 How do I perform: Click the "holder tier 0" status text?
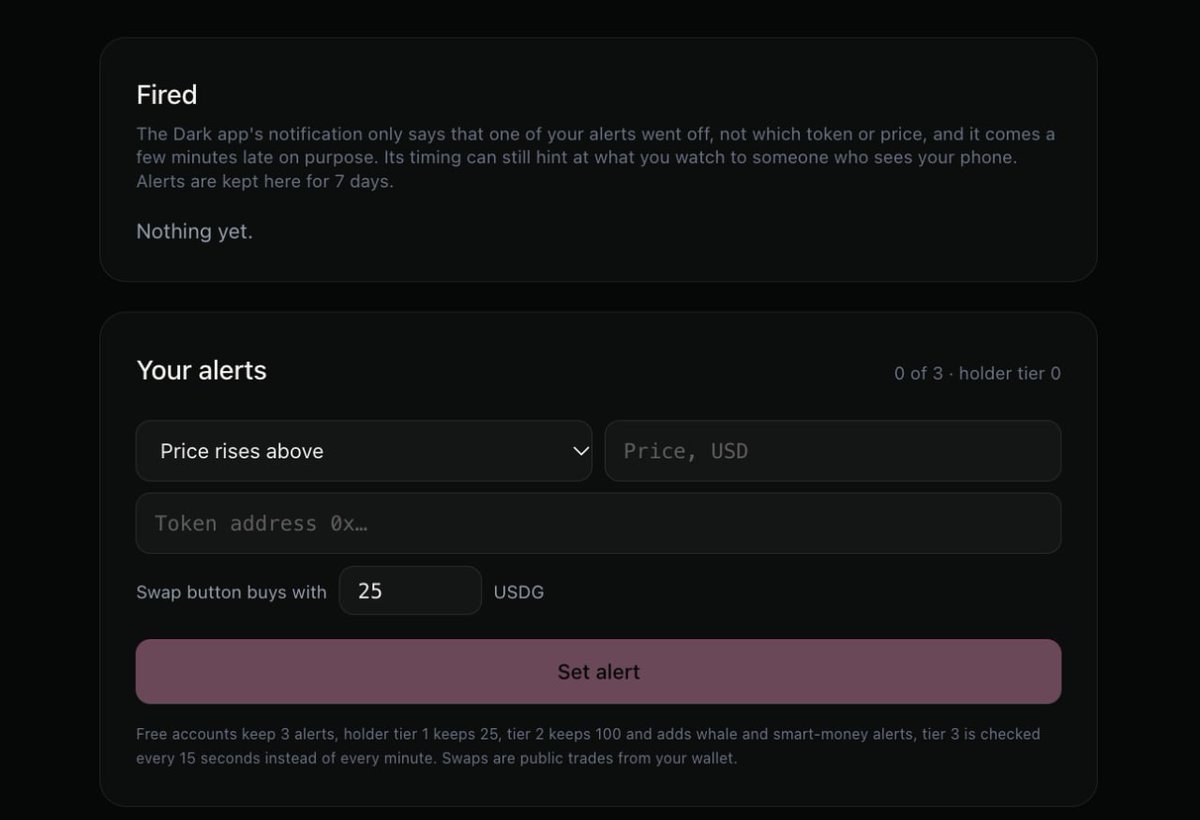1010,373
